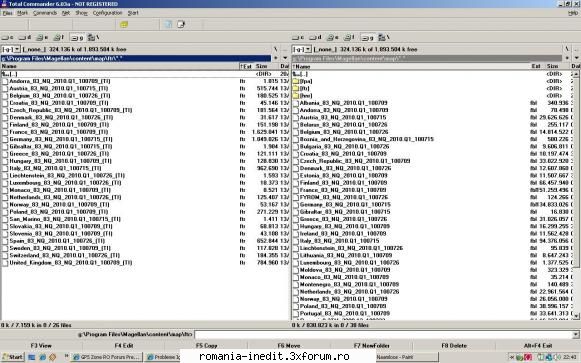This screenshot has height=363, width=581.
Task: Select drive g button in right panel
Action: [x=367, y=37]
